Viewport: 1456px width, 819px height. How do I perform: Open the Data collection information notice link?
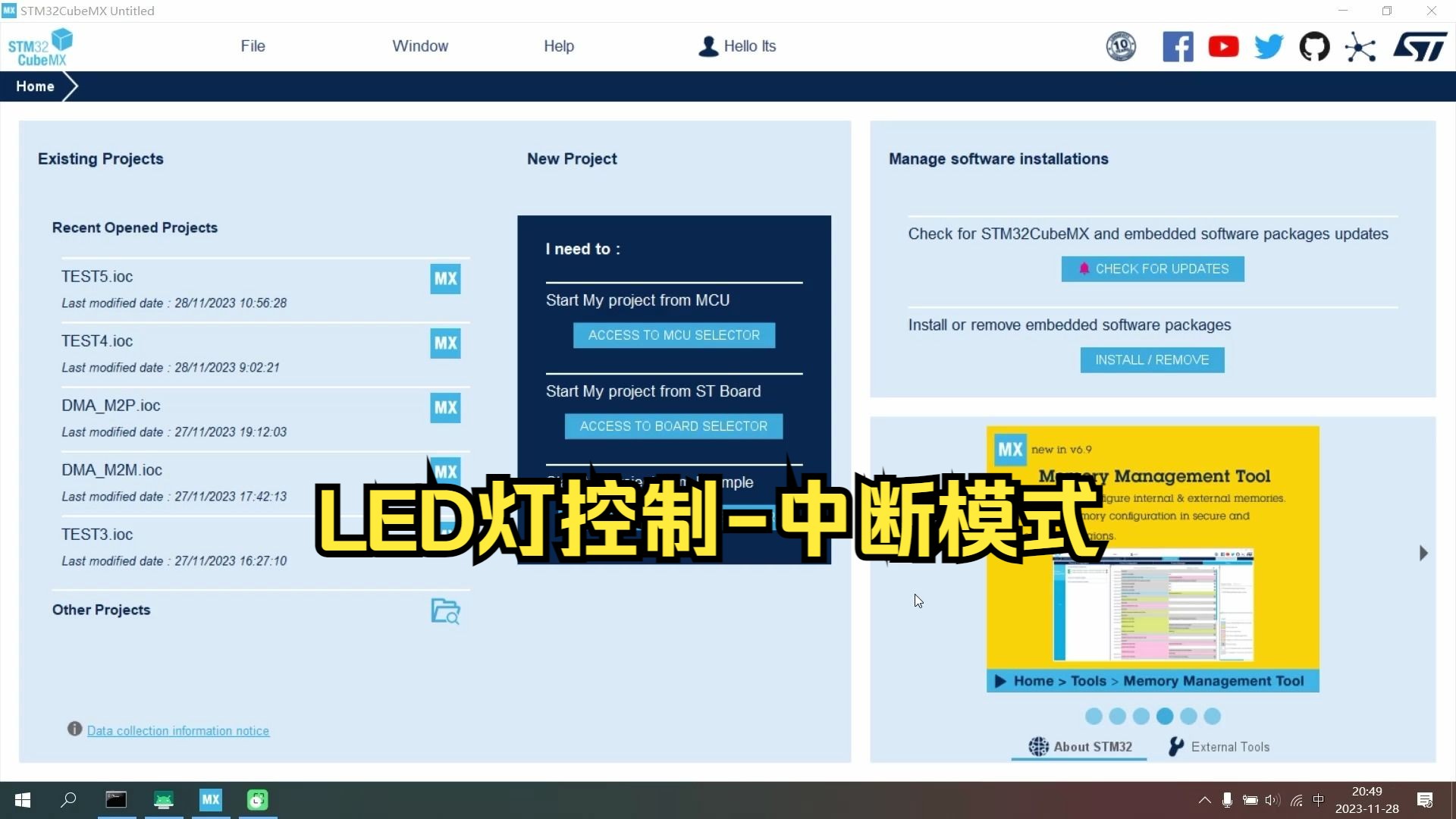pyautogui.click(x=177, y=730)
